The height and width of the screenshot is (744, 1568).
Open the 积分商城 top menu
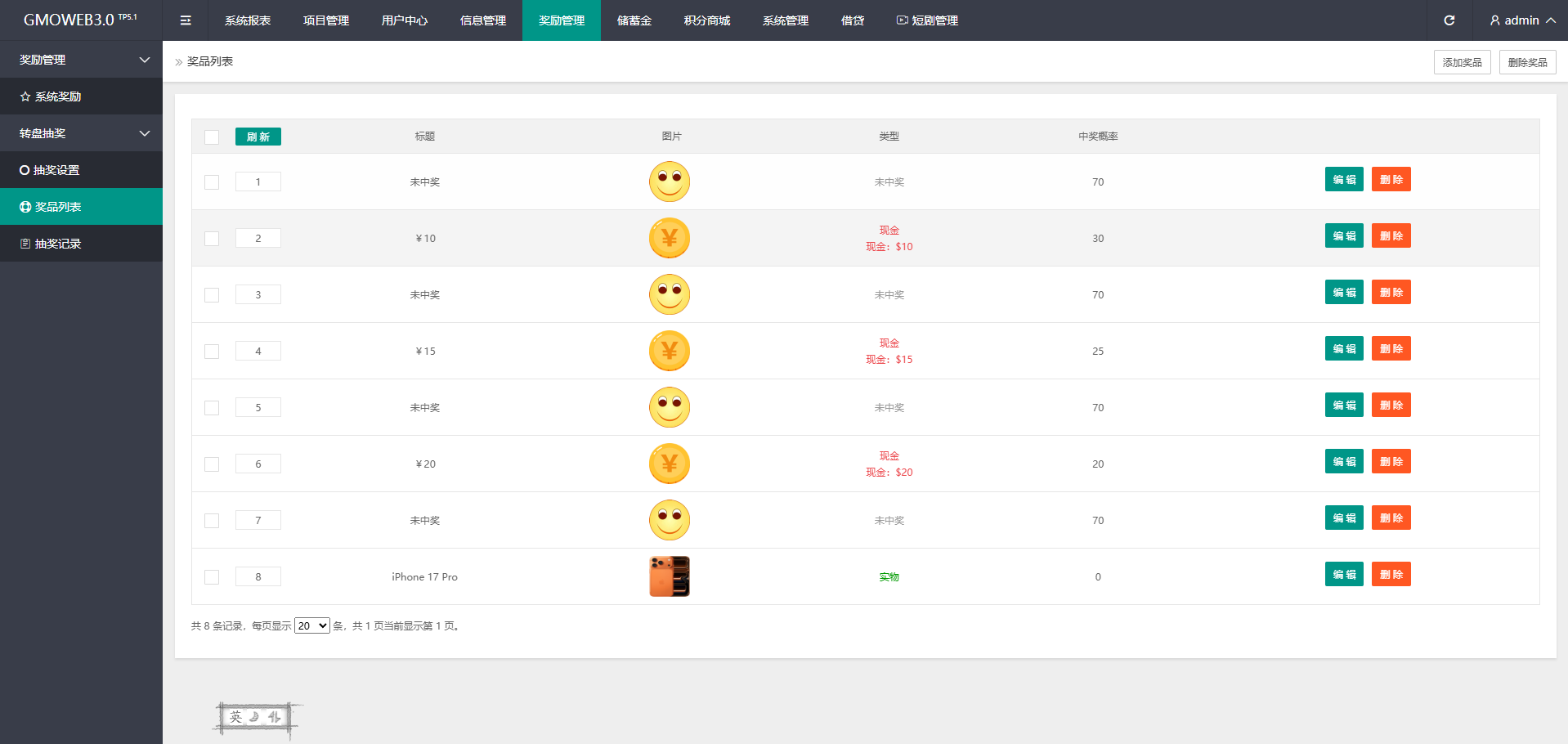(x=706, y=20)
